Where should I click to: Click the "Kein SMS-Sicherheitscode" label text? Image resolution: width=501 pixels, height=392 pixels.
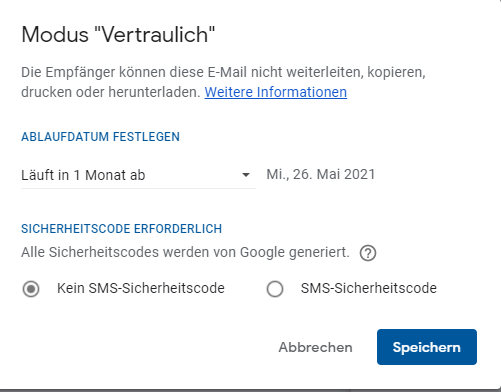tap(141, 288)
